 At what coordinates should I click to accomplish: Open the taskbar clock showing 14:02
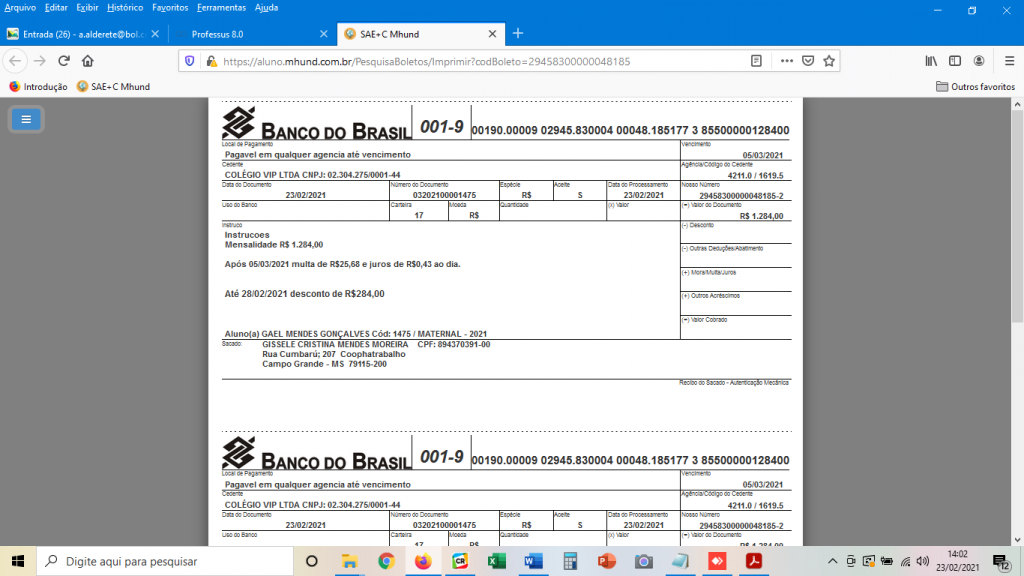(x=957, y=561)
